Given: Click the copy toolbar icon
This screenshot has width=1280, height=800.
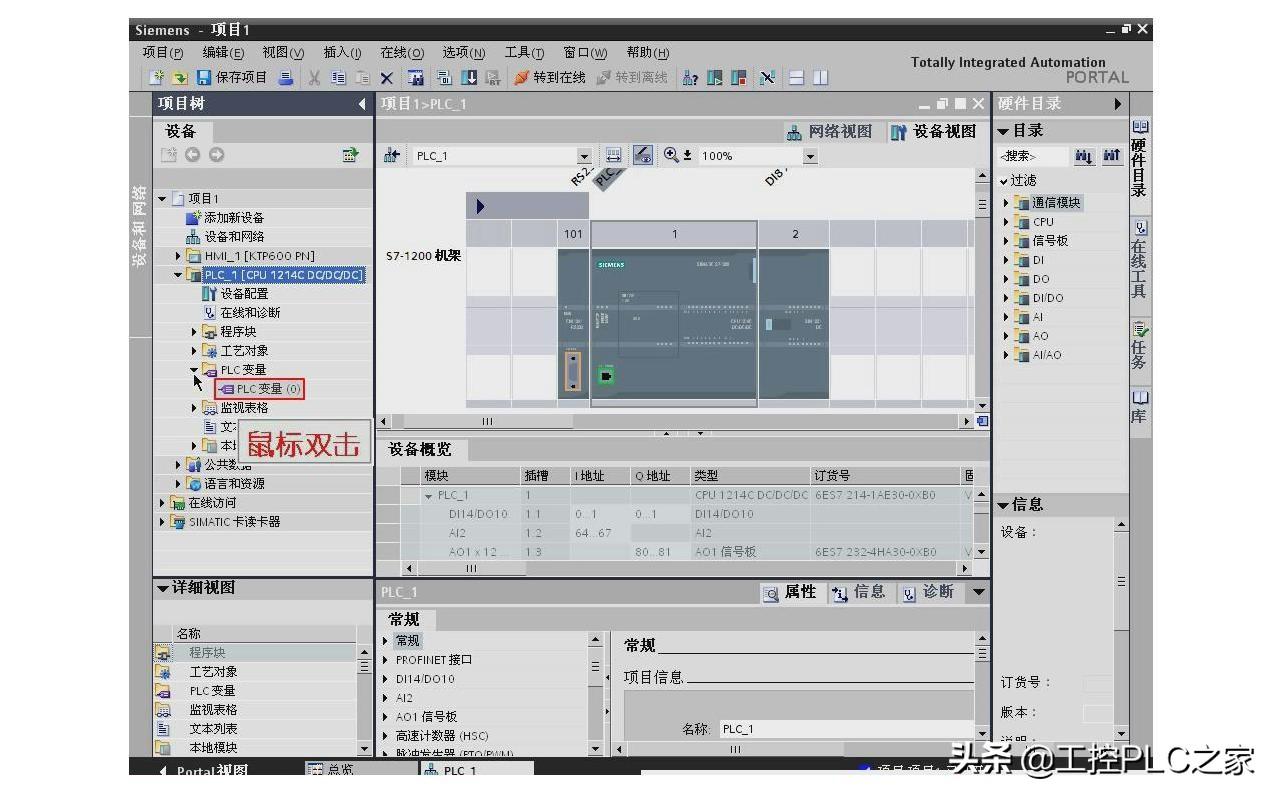Looking at the screenshot, I should coord(339,78).
